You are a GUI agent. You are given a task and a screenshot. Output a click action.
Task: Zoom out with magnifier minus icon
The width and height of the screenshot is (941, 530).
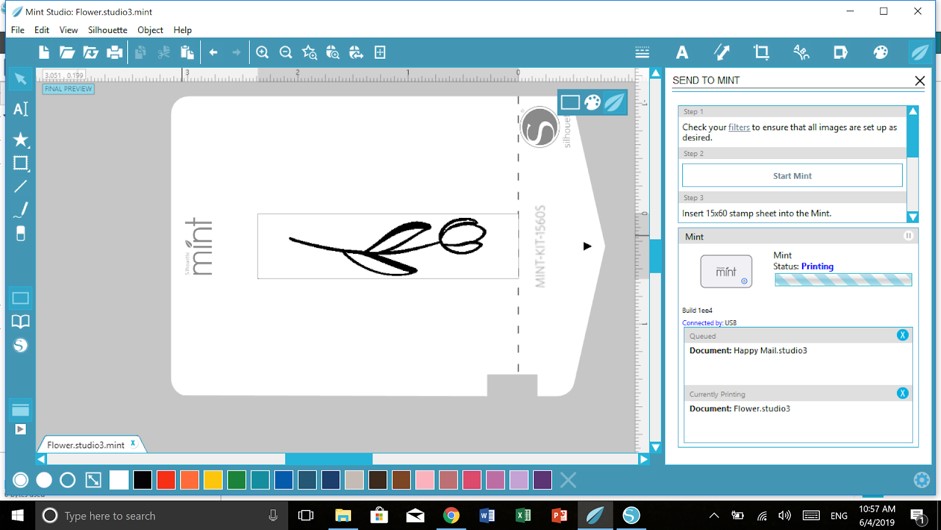click(286, 53)
